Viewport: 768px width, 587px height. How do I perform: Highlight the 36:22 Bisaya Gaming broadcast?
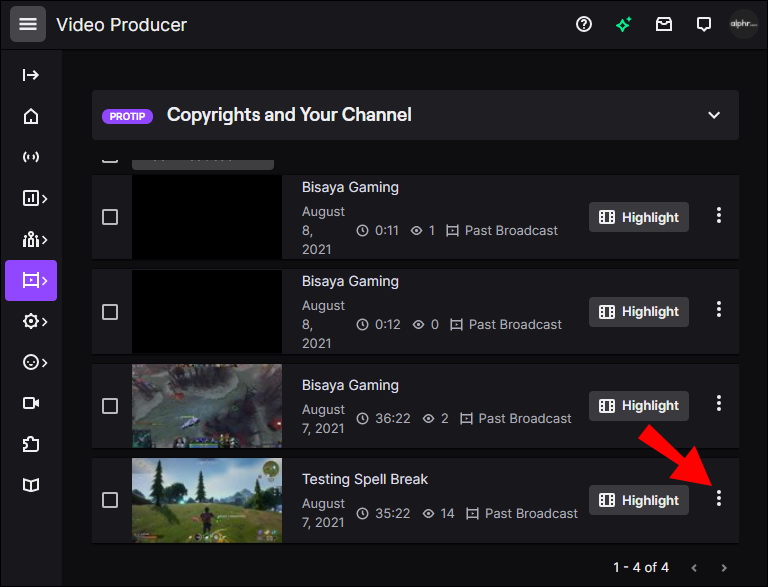[x=639, y=406]
